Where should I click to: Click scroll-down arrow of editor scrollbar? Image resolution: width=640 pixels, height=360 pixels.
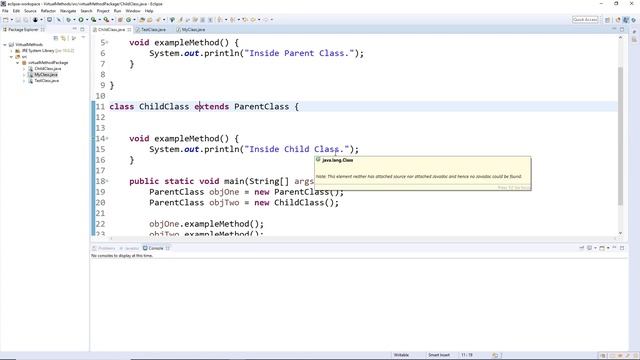coord(620,233)
